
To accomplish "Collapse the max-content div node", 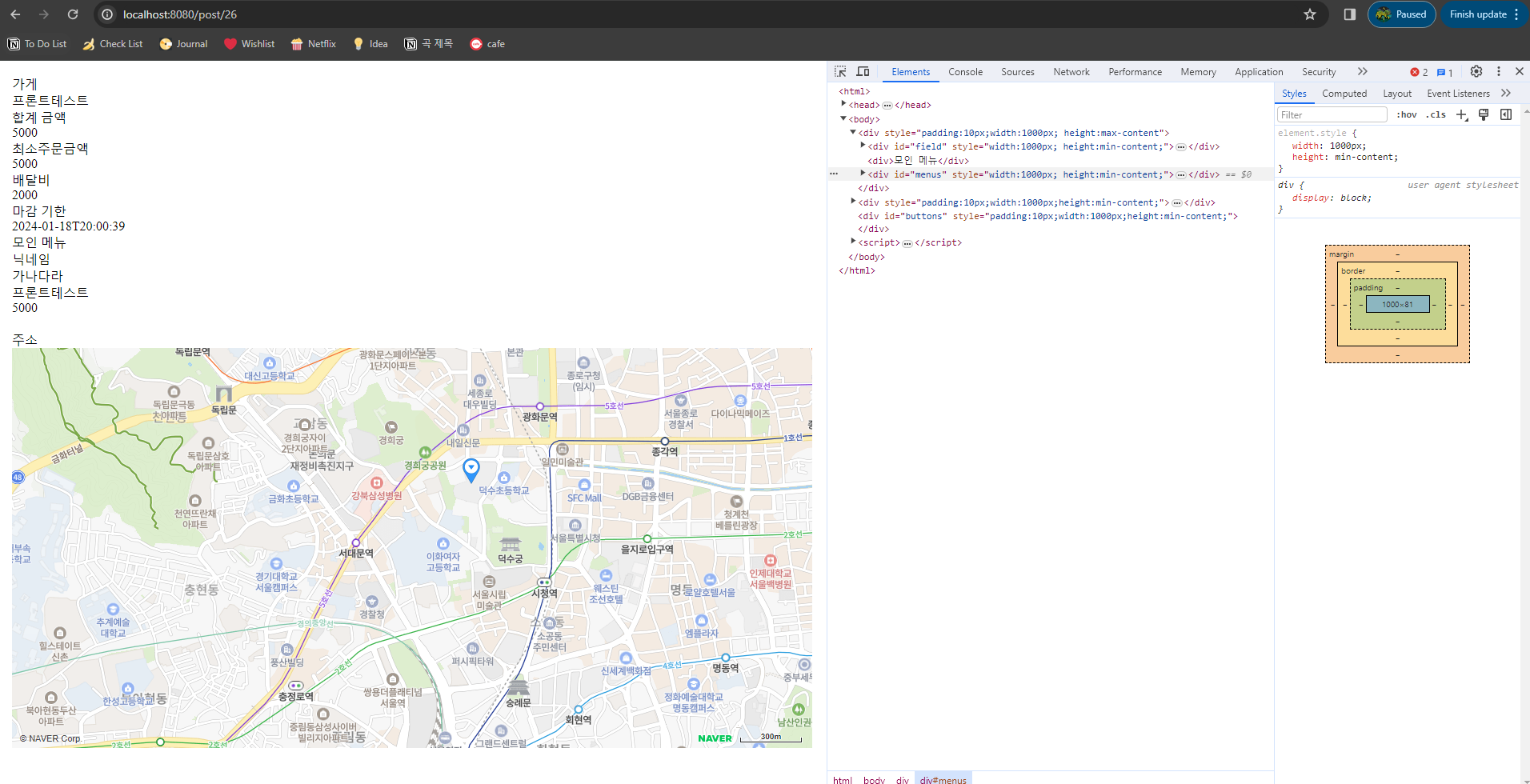I will tap(853, 132).
